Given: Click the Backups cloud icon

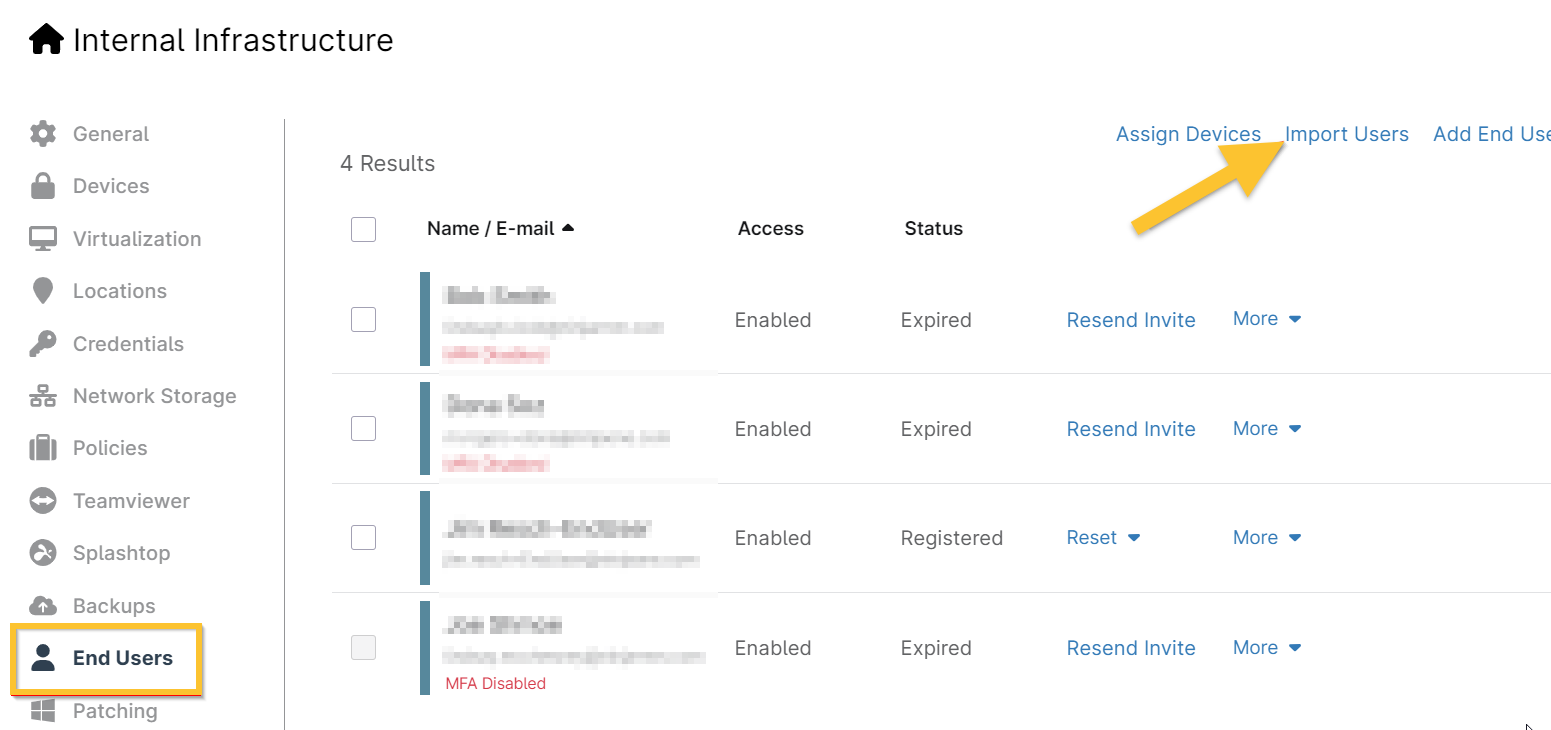Looking at the screenshot, I should point(43,606).
